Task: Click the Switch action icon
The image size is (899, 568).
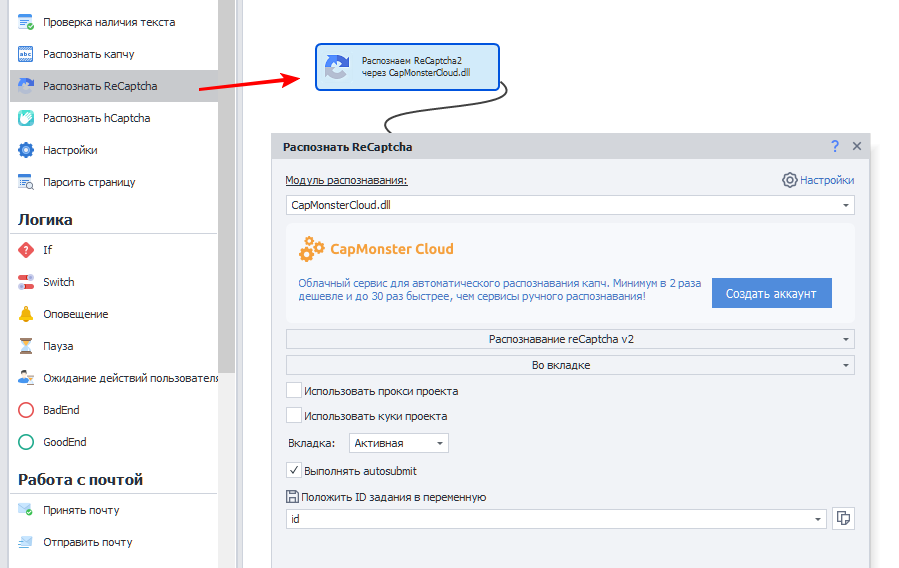Action: pos(26,282)
